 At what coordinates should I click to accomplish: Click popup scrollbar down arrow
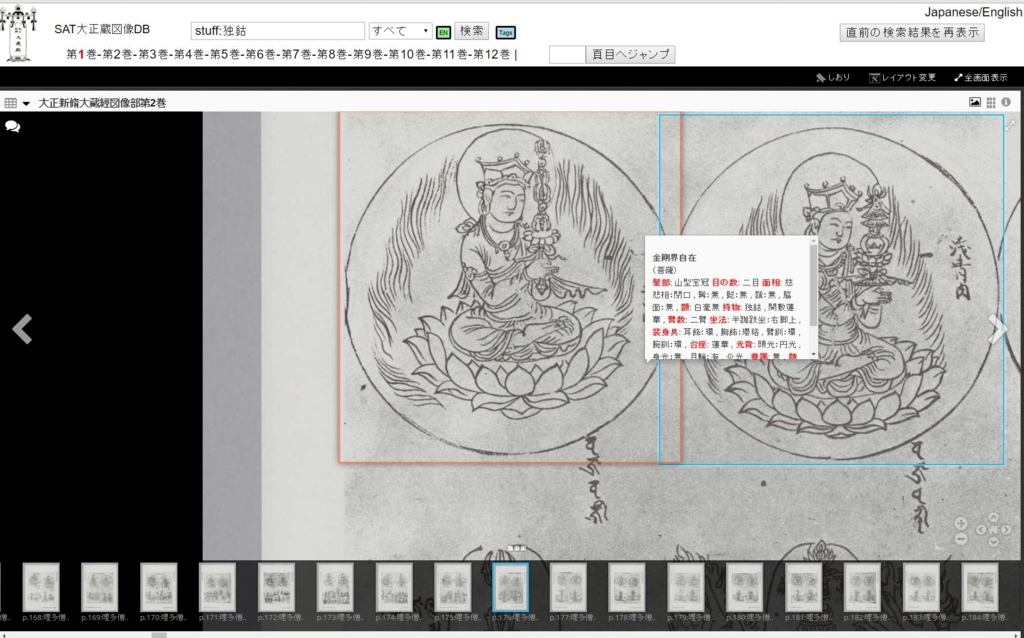(x=813, y=354)
